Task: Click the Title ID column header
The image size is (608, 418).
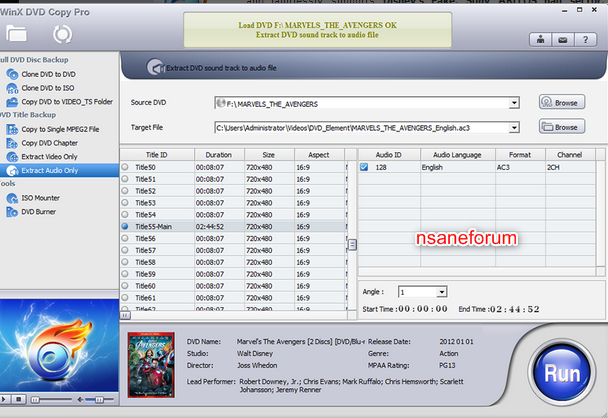Action: 157,155
